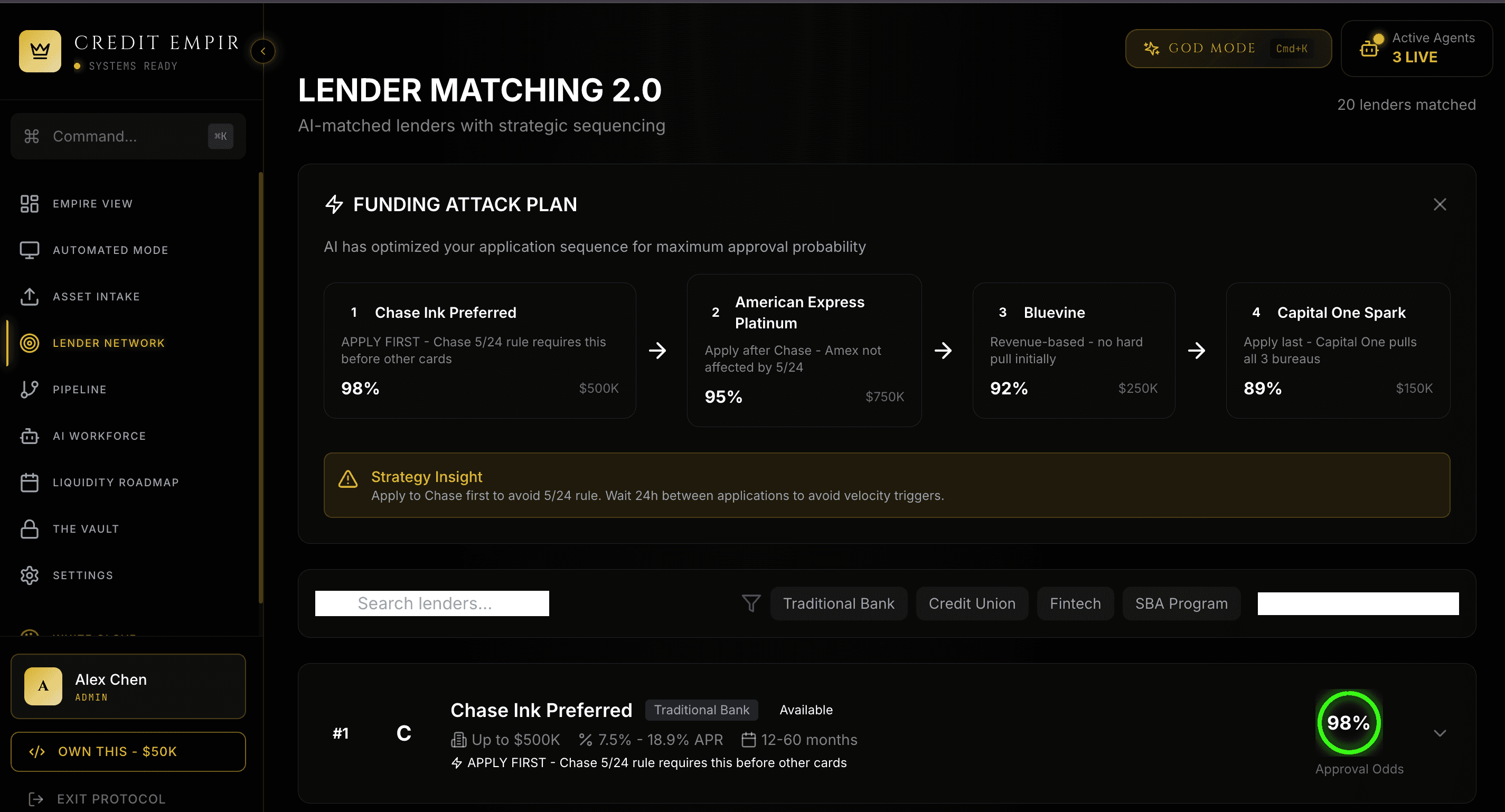The image size is (1505, 812).
Task: Activate GOD MODE
Action: [x=1228, y=48]
